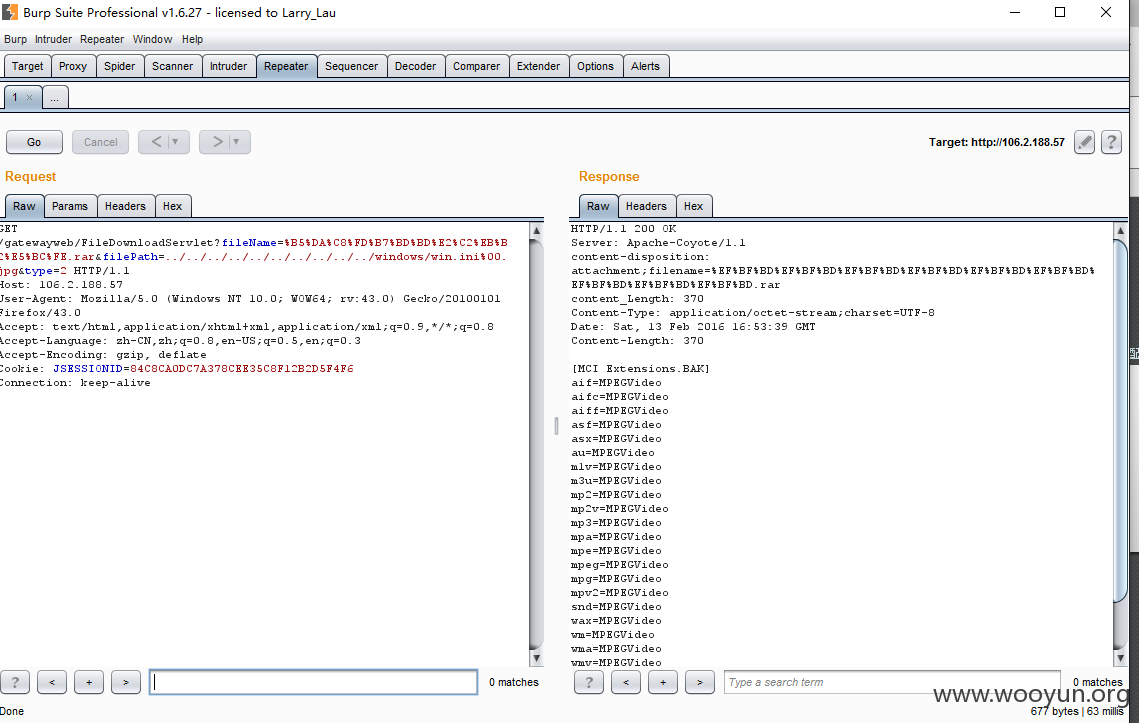The height and width of the screenshot is (723, 1139).
Task: Jump to previous request search match
Action: click(52, 682)
